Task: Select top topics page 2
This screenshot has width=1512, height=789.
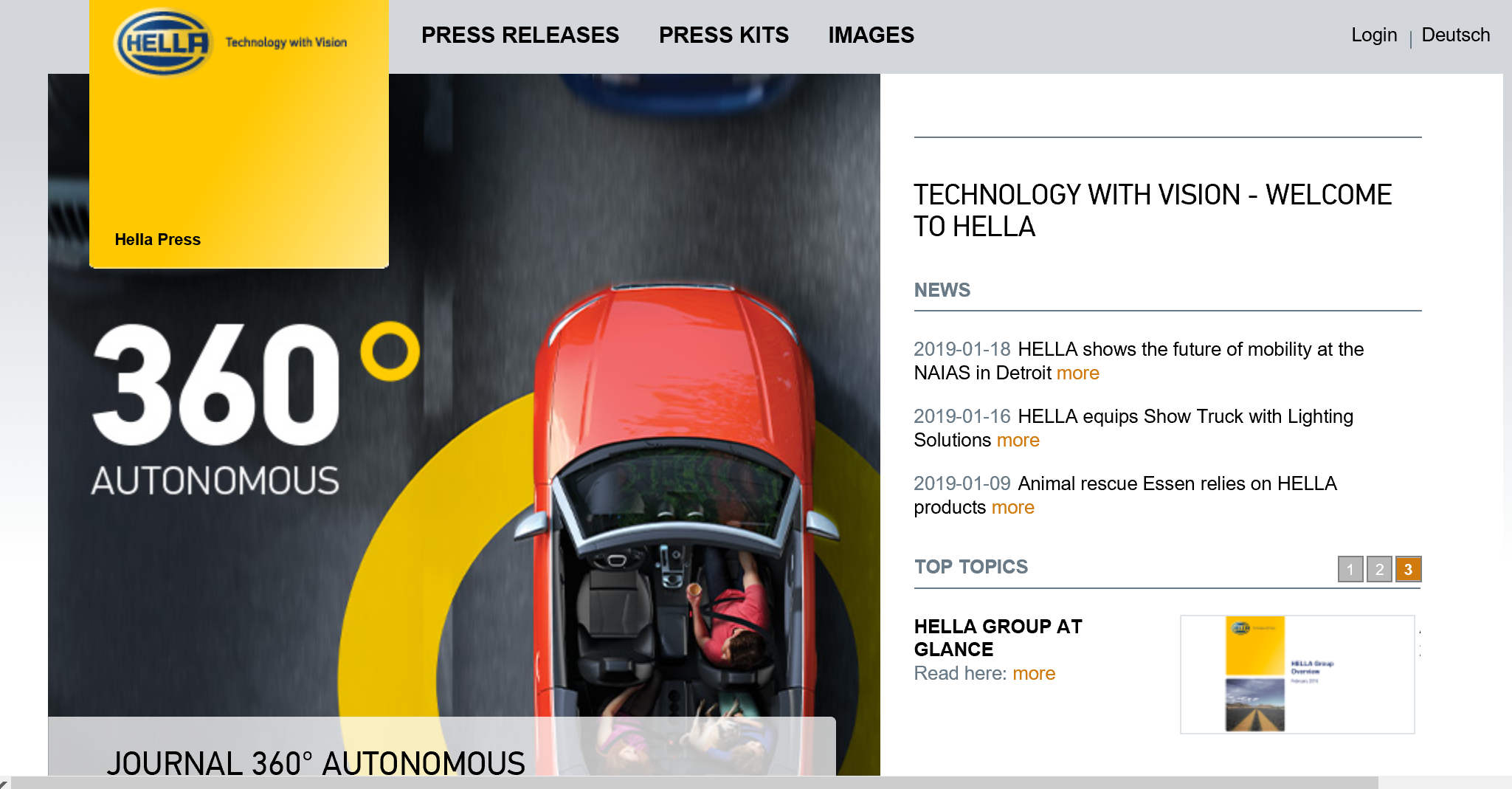Action: [x=1379, y=569]
